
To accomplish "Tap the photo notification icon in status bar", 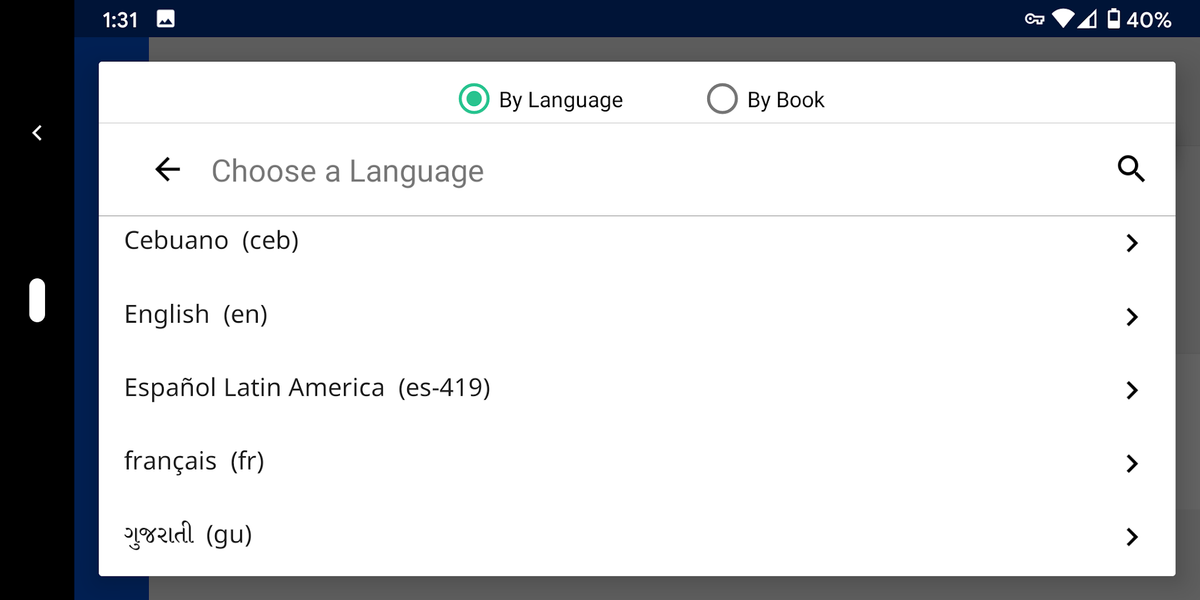I will click(x=166, y=19).
